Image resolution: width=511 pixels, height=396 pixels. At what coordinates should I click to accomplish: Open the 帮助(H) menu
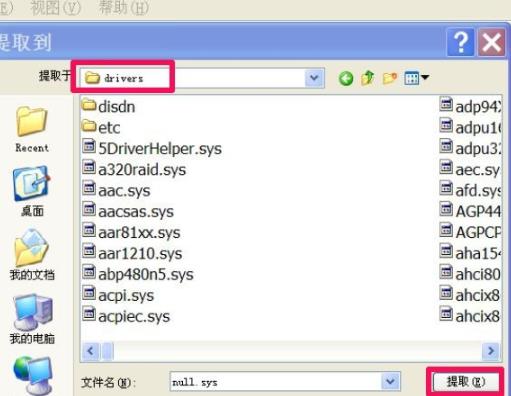pyautogui.click(x=124, y=8)
